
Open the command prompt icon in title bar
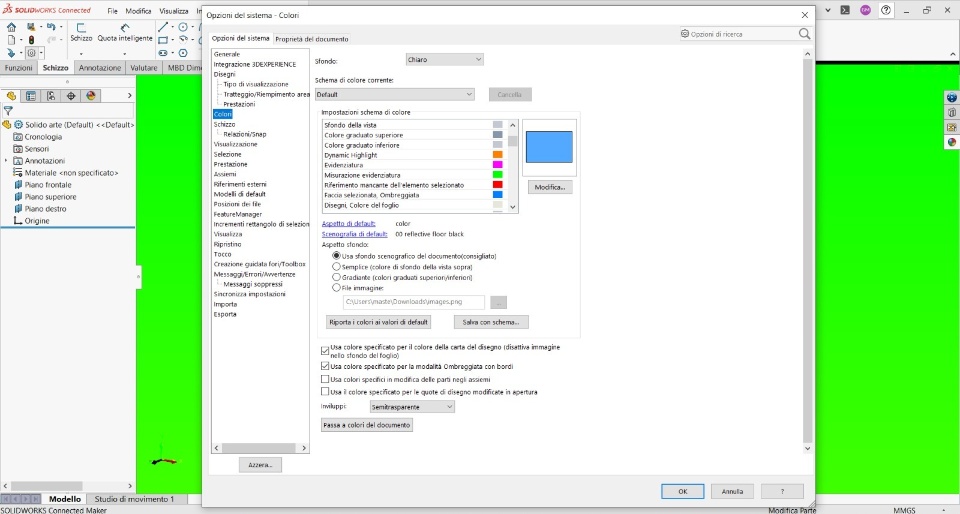click(x=845, y=10)
